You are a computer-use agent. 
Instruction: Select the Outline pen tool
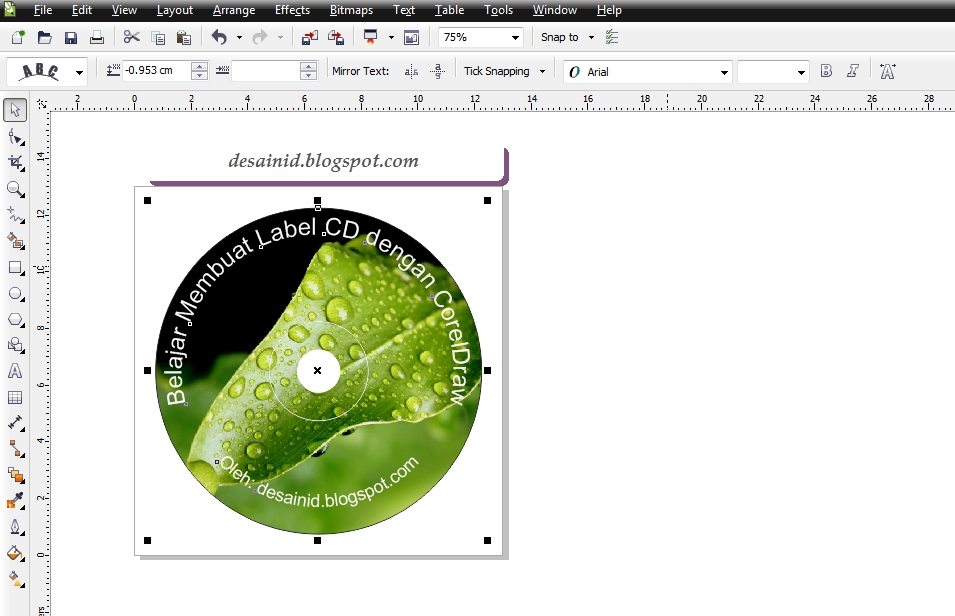coord(16,527)
